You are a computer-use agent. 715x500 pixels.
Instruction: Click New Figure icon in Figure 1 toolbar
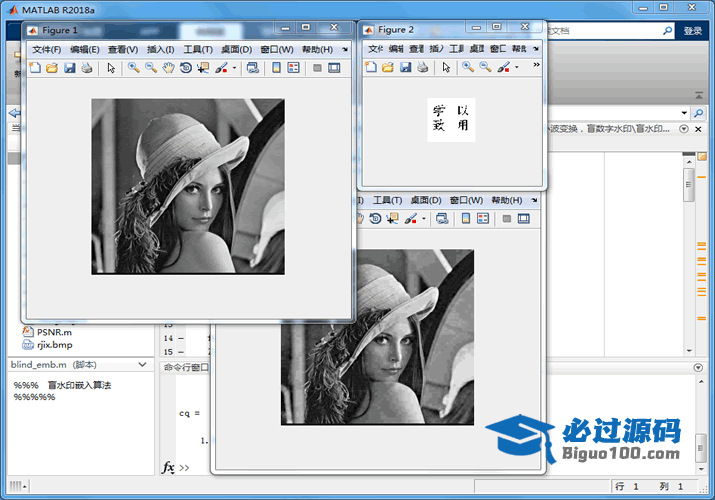[35, 68]
